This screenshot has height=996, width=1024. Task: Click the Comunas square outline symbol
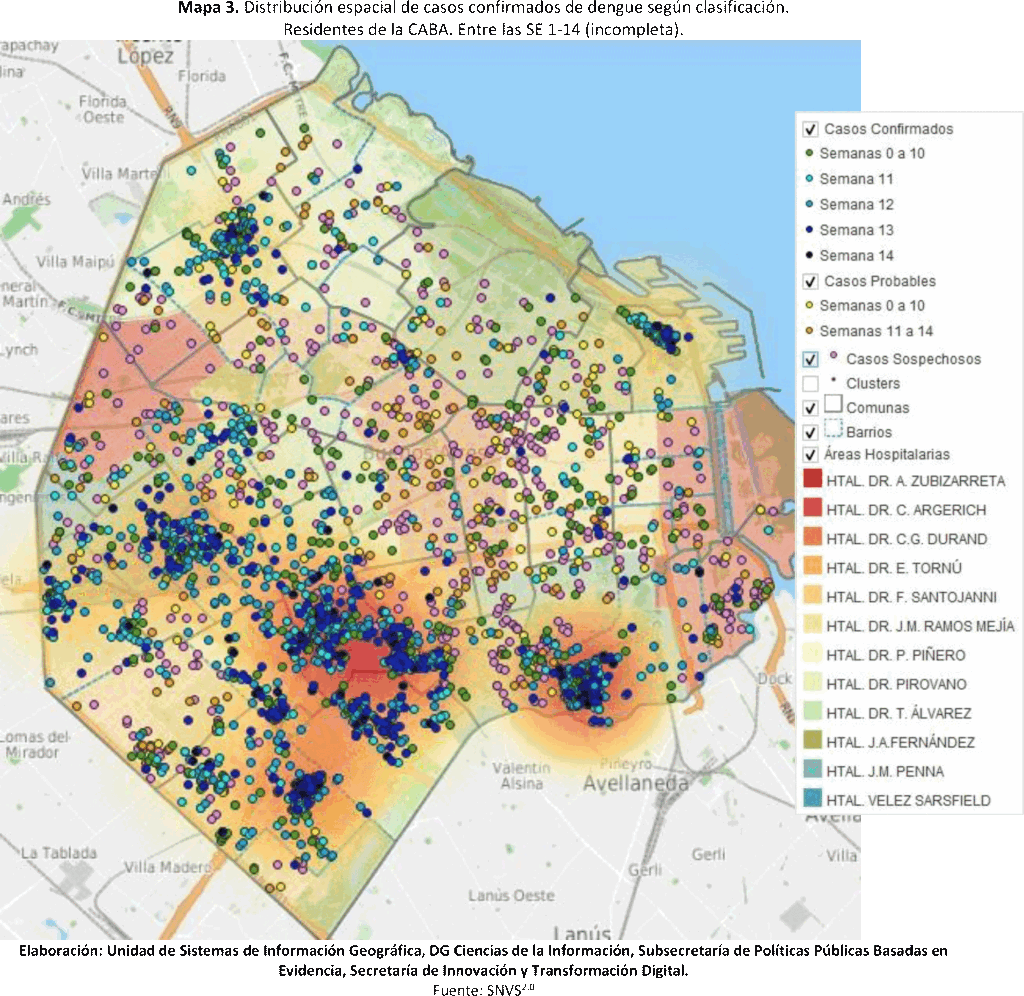tap(833, 403)
